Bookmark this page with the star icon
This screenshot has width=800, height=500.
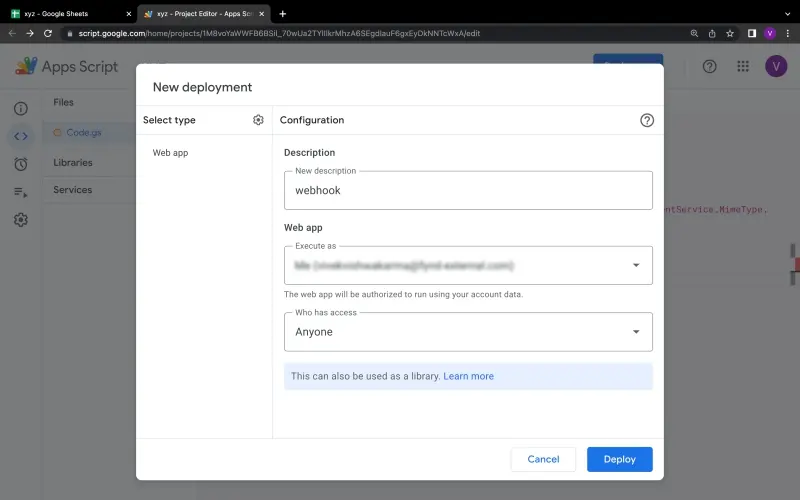click(x=730, y=33)
